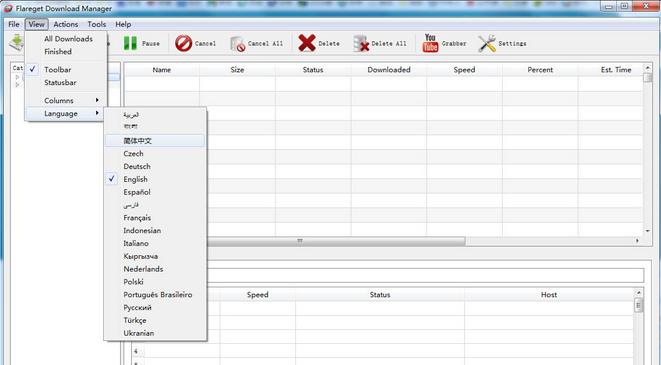
Task: Click the horizontal scrollbar thumb
Action: [336, 241]
